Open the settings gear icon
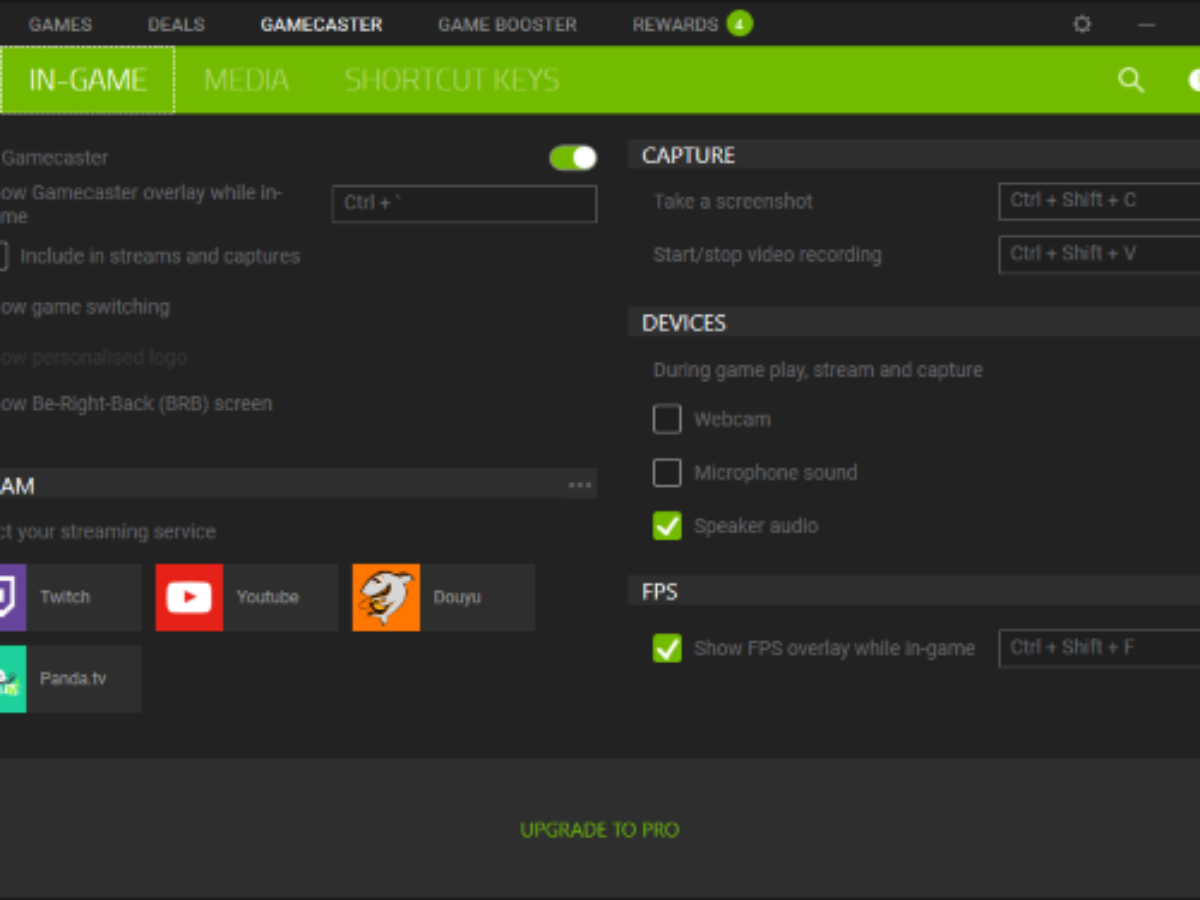Viewport: 1200px width, 900px height. point(1082,24)
